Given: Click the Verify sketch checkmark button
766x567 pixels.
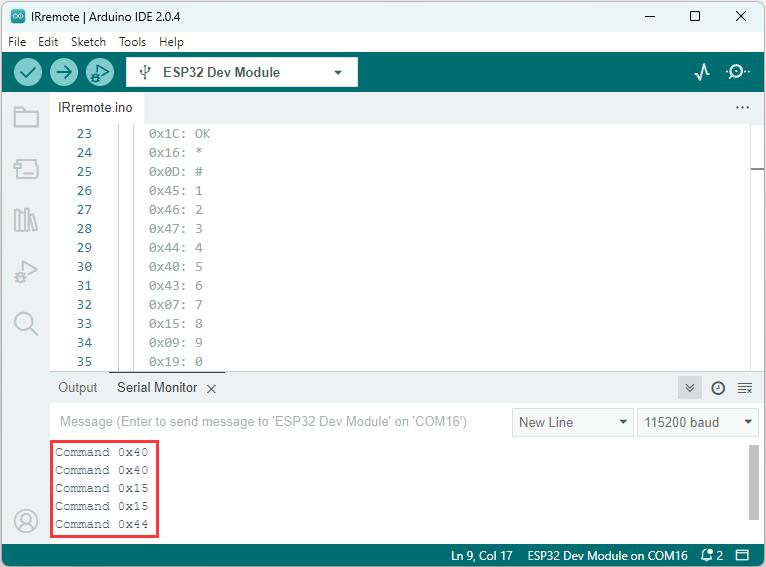Looking at the screenshot, I should 28,72.
